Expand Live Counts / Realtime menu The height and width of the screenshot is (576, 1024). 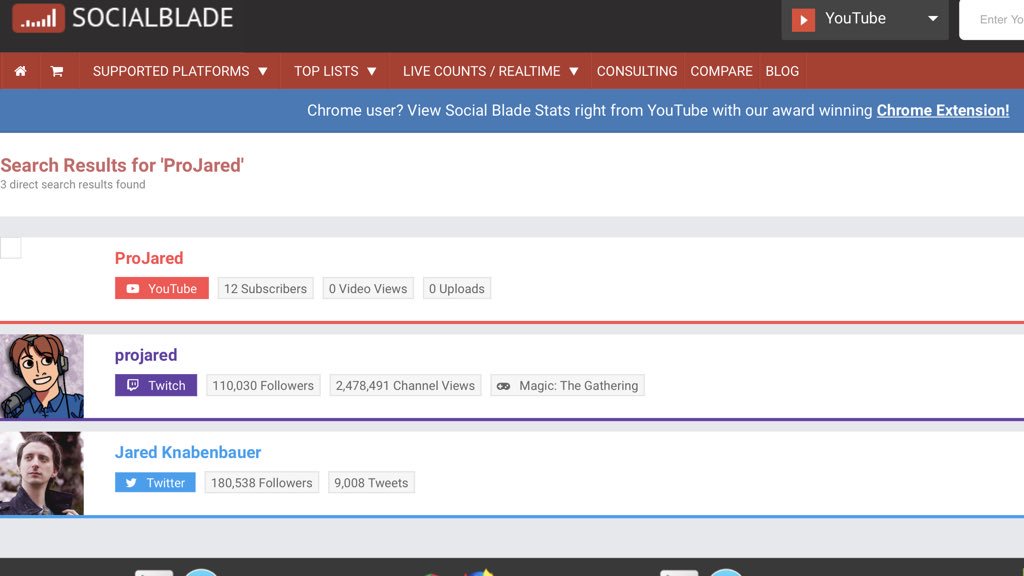tap(491, 71)
